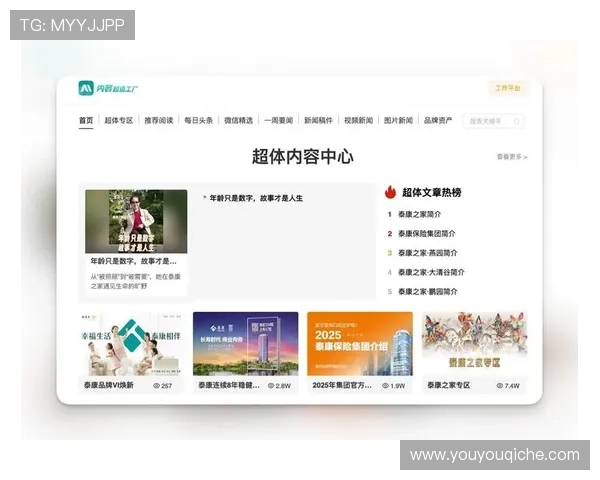Click the 泰康品牌VI焕新 caption
Screen dimensions: 600x480
(109, 385)
